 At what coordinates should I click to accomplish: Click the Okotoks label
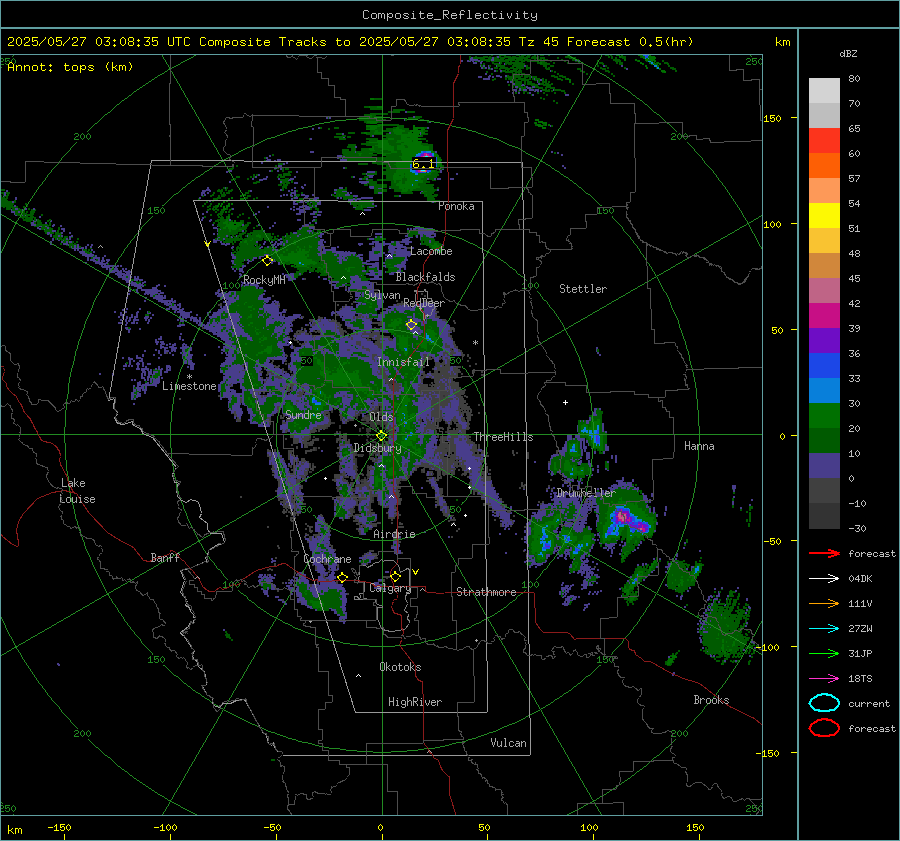(x=400, y=667)
